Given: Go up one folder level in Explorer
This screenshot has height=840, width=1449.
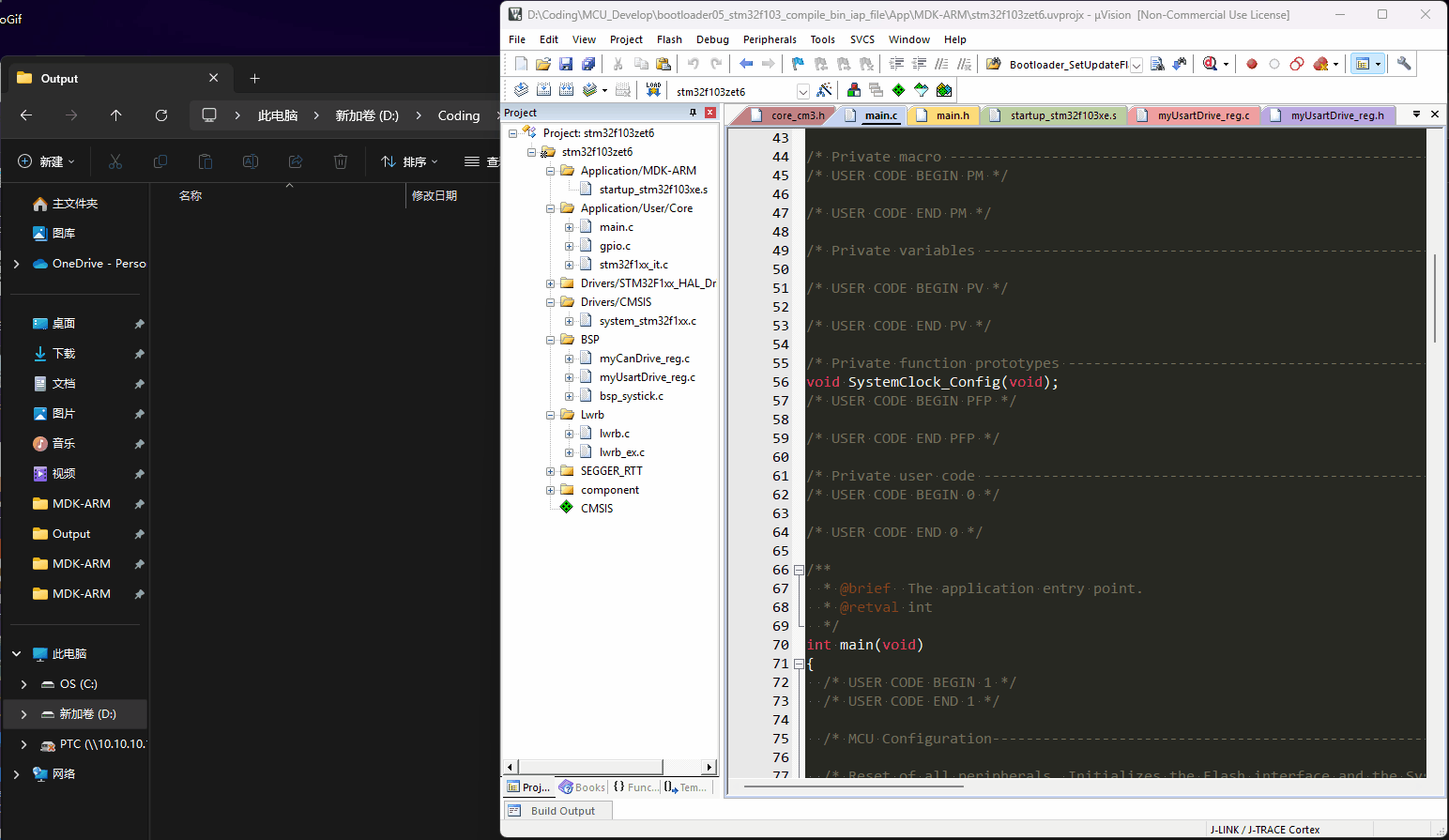Looking at the screenshot, I should coord(116,115).
